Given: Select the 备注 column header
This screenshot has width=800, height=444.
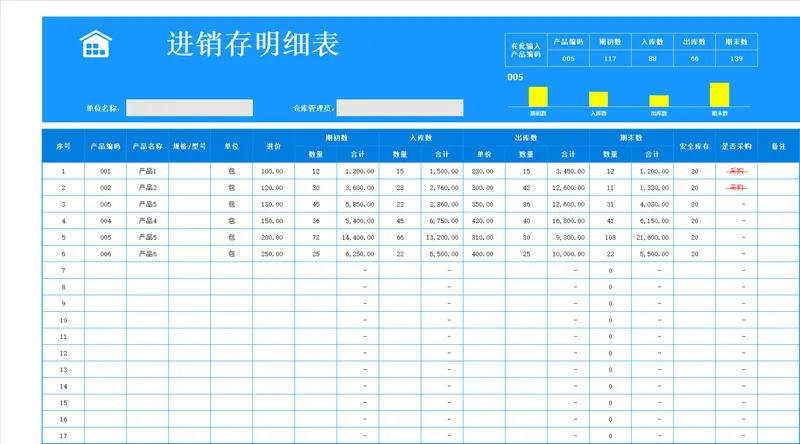Looking at the screenshot, I should (x=779, y=146).
